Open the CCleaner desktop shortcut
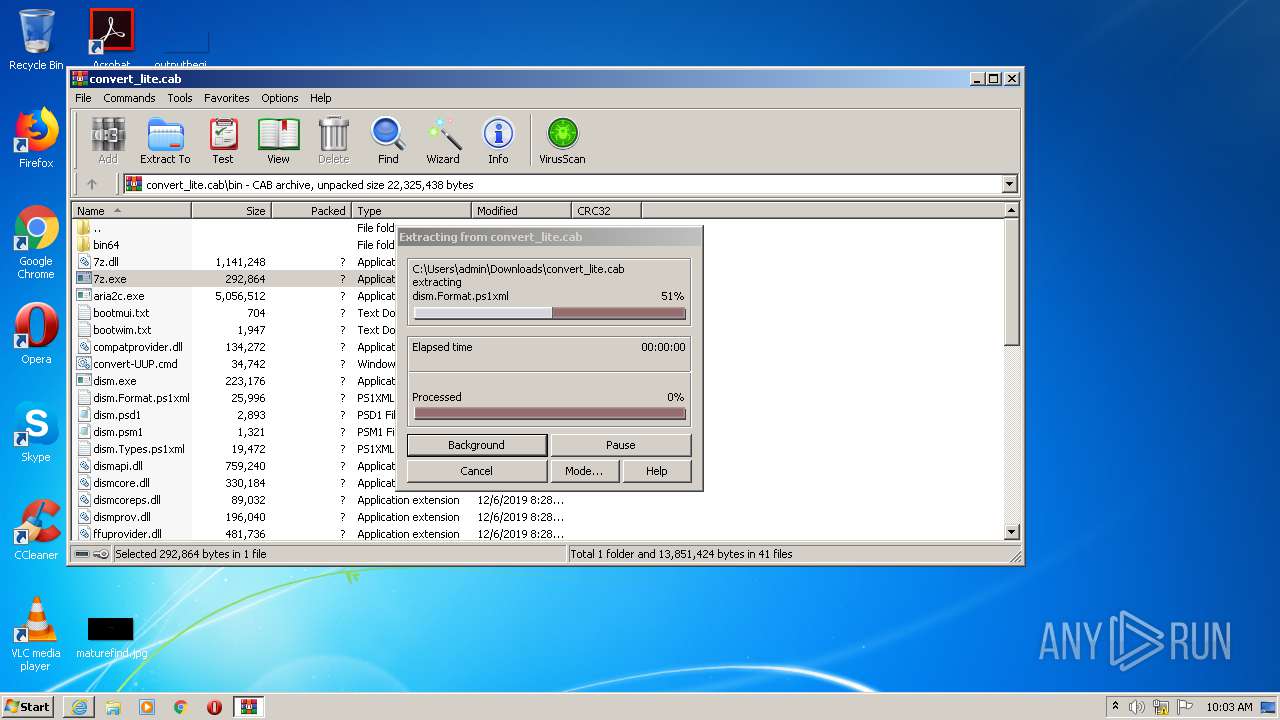 (36, 530)
